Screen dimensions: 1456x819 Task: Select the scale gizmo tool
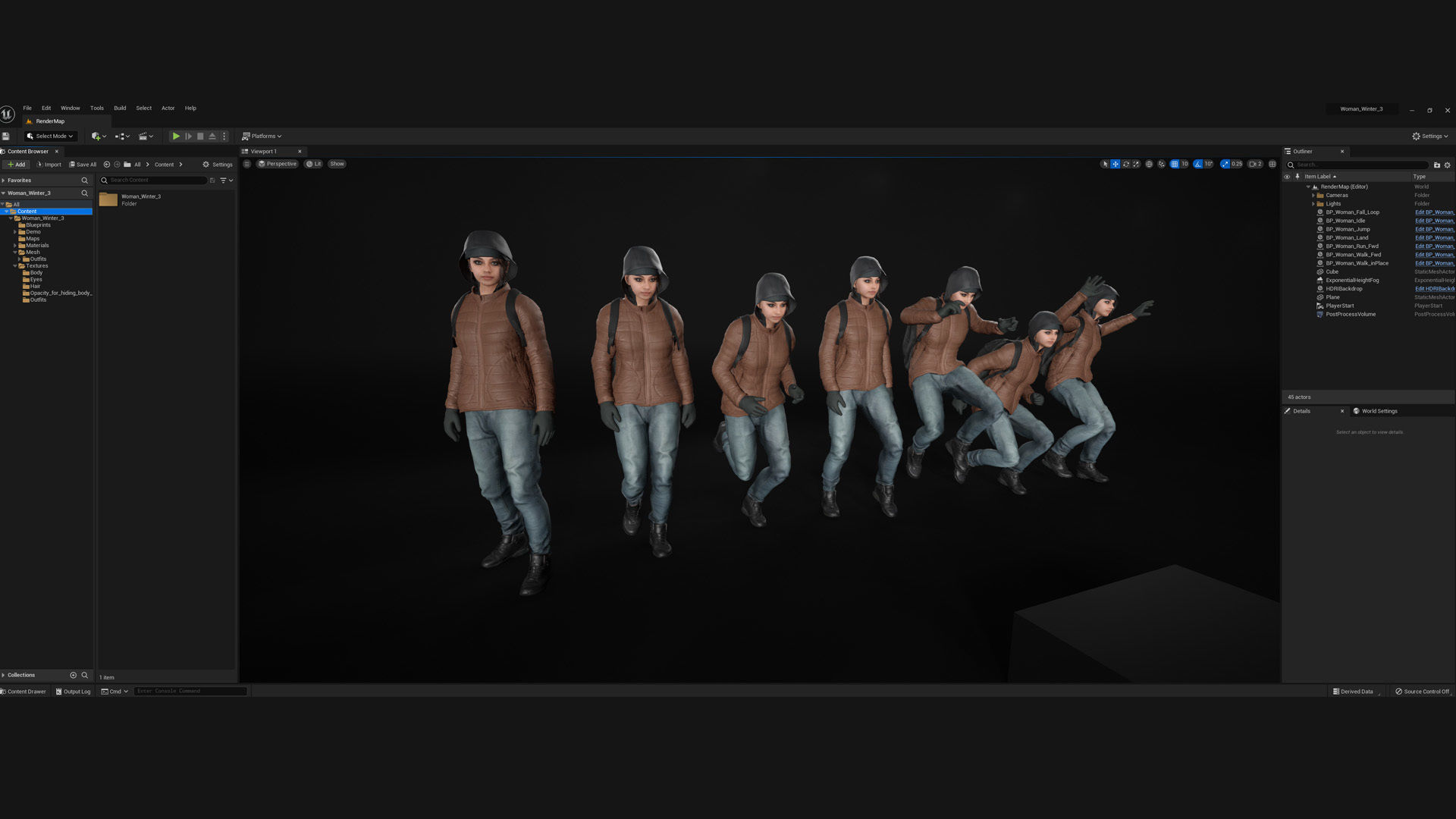coord(1136,164)
